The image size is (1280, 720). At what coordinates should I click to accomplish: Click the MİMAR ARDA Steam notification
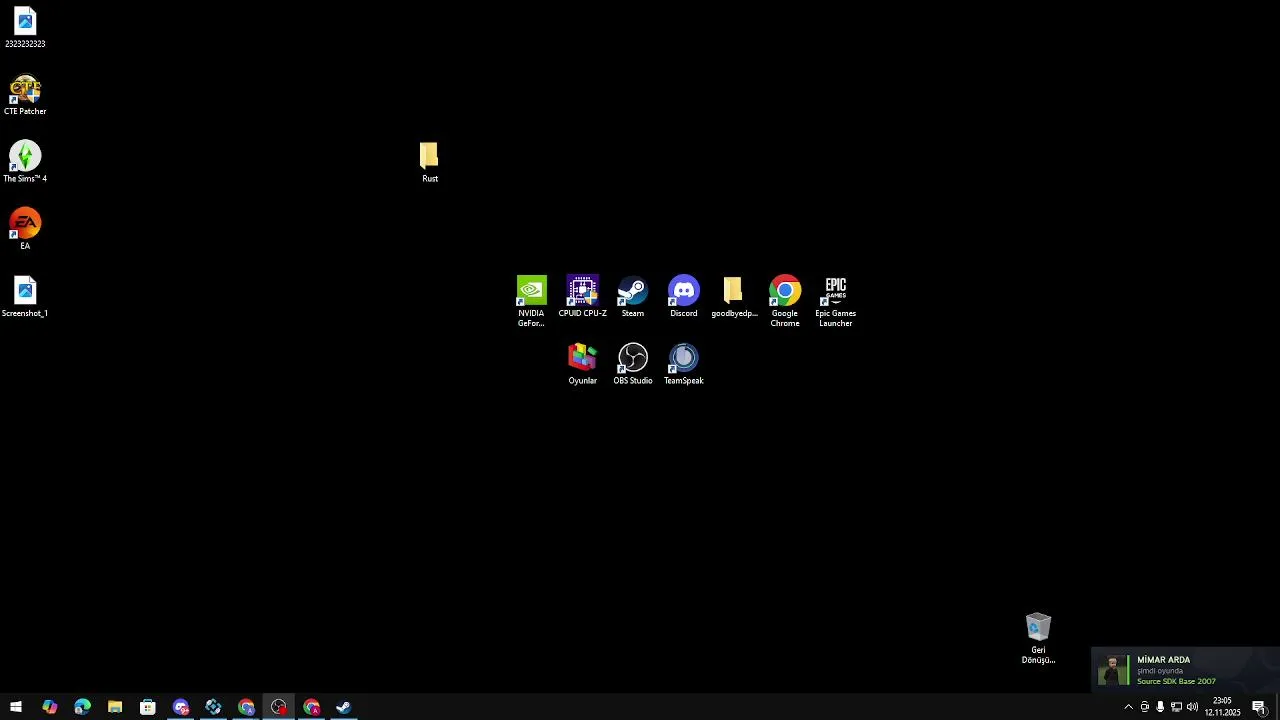coord(1185,670)
